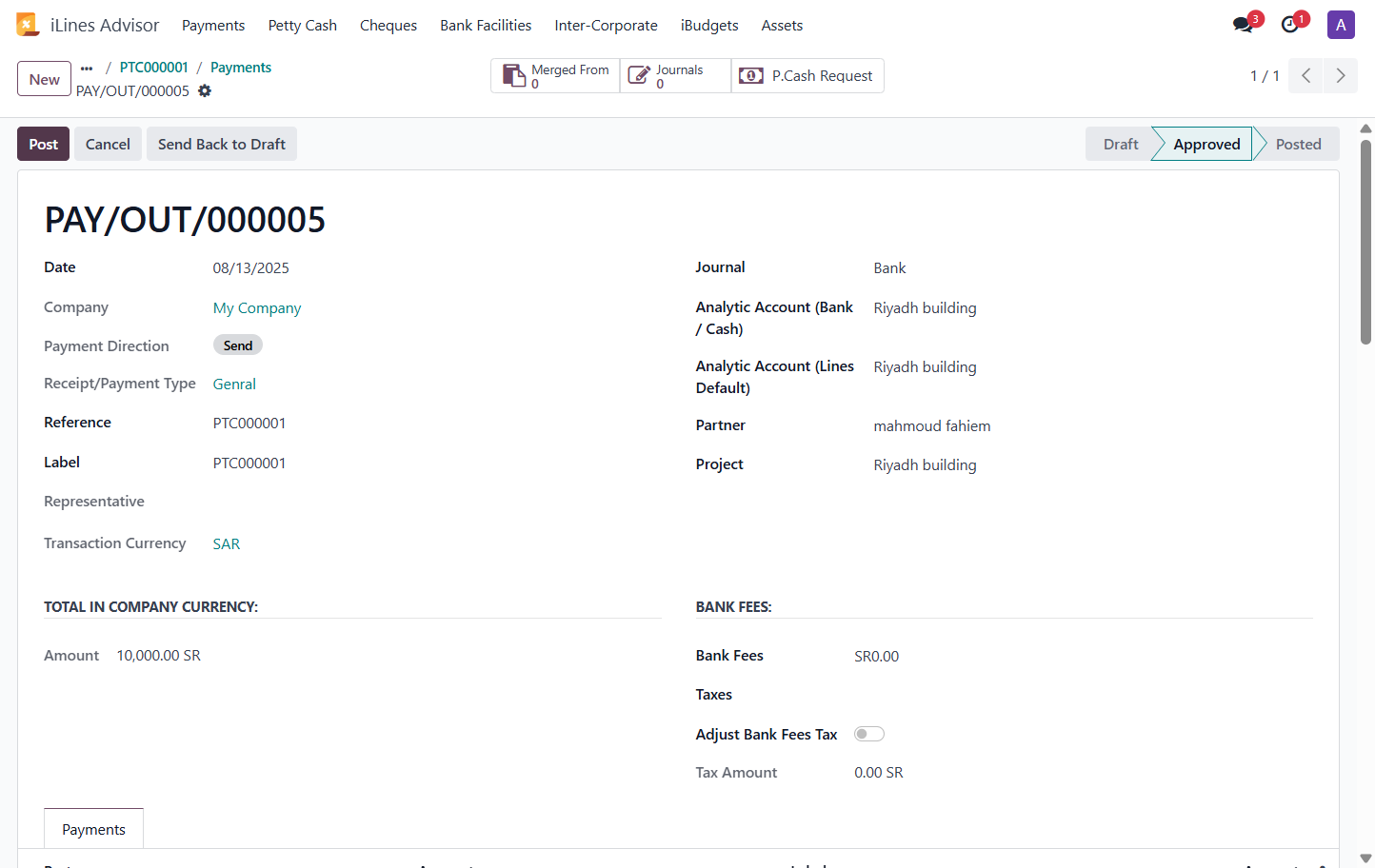Screen dimensions: 1375x868
Task: Click the Journals edit icon
Action: [x=639, y=76]
